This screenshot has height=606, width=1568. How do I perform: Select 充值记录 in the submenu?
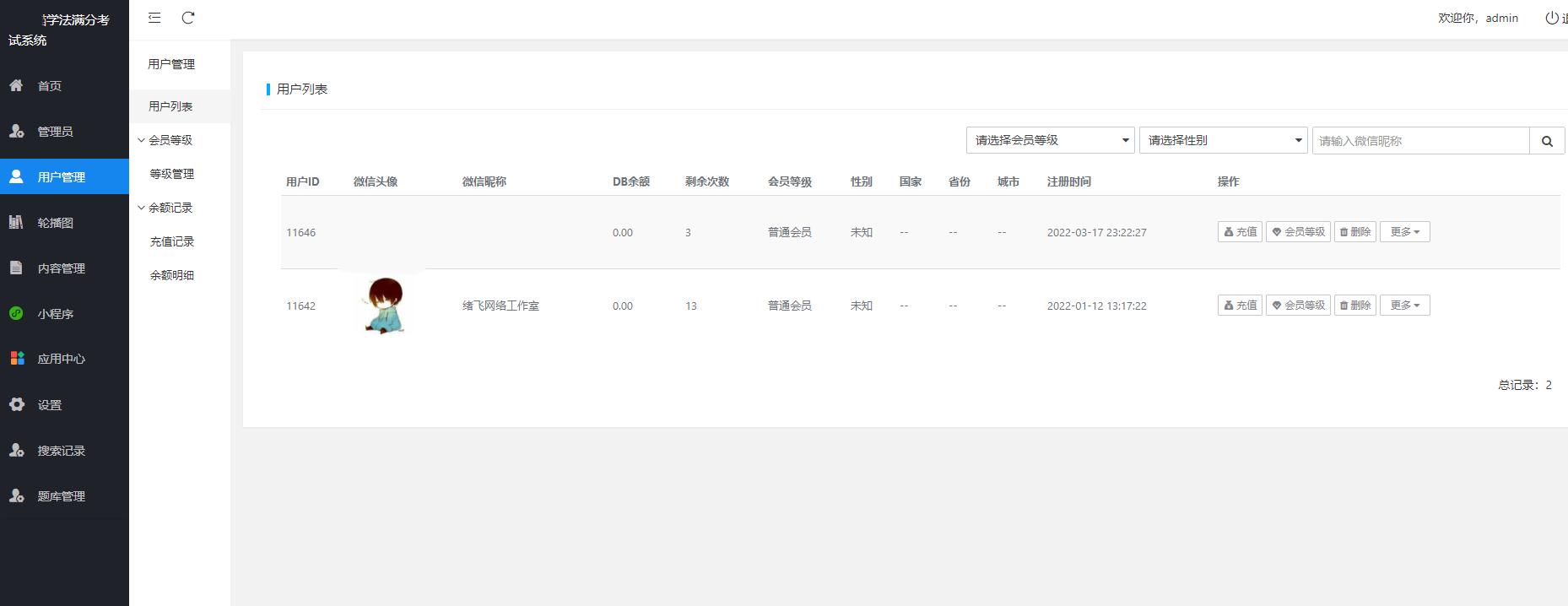[172, 241]
